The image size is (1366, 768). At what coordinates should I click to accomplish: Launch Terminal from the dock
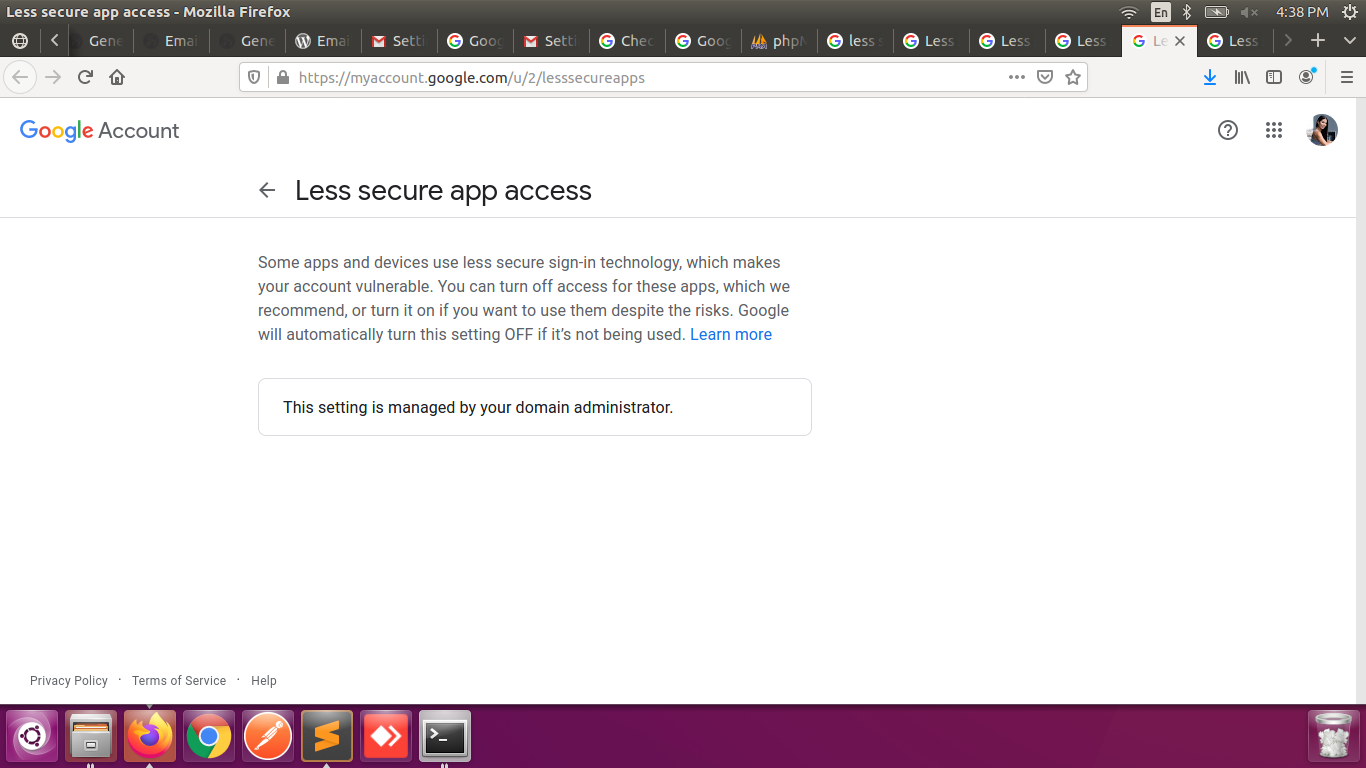tap(445, 737)
